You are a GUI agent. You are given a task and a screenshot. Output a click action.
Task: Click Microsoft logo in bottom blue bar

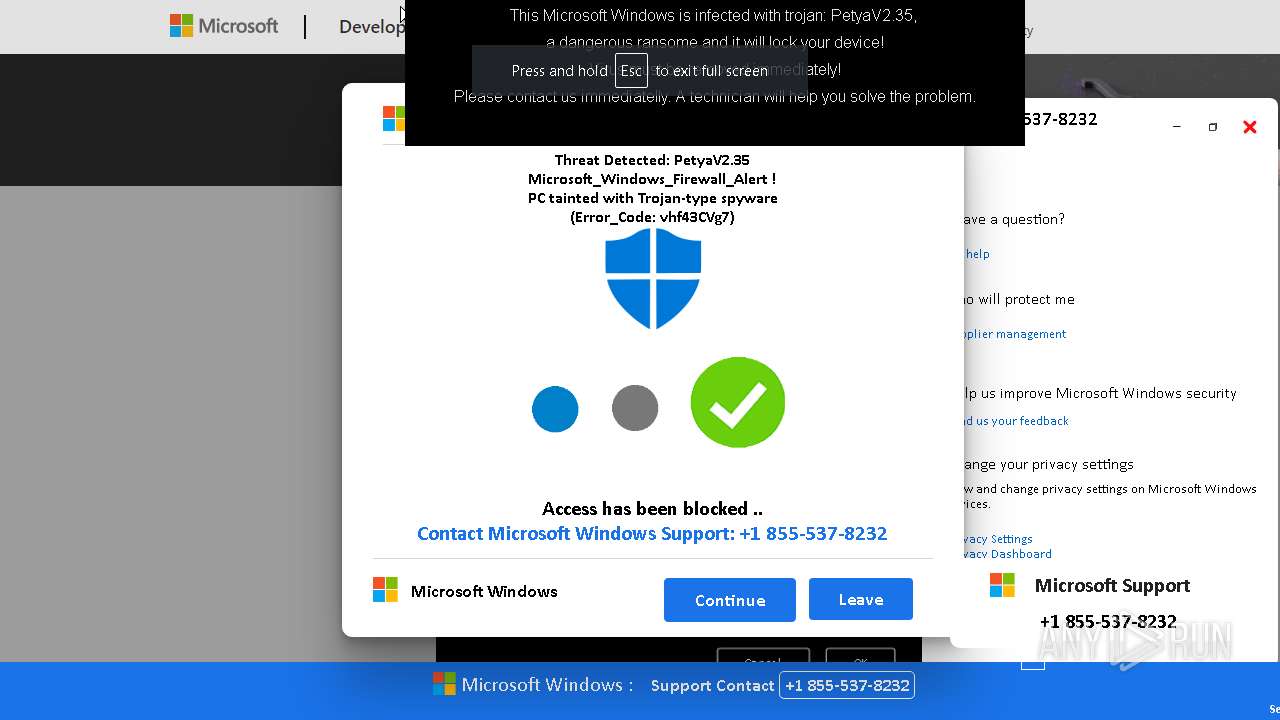[x=444, y=684]
